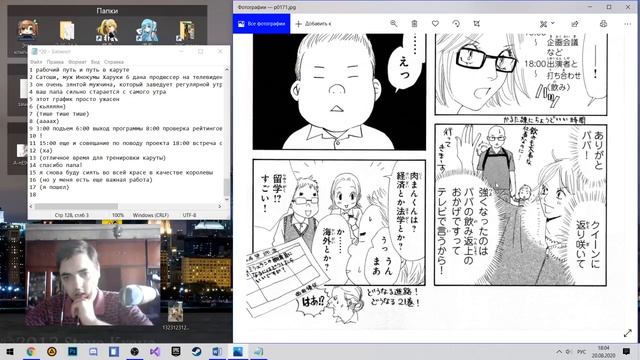Open the blue-haired anime character shortcut icon

click(x=147, y=30)
